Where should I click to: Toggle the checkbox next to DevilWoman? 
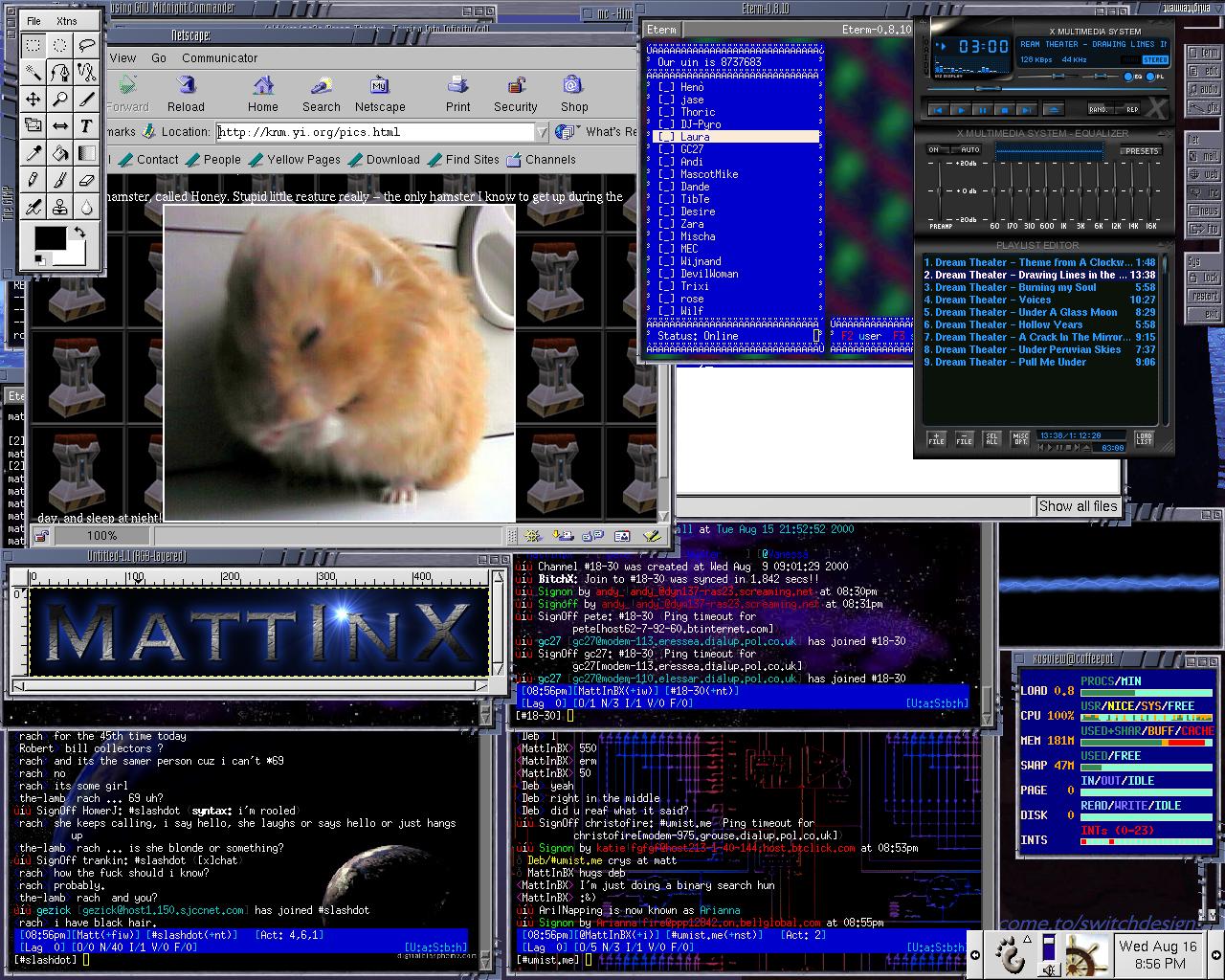pyautogui.click(x=667, y=274)
